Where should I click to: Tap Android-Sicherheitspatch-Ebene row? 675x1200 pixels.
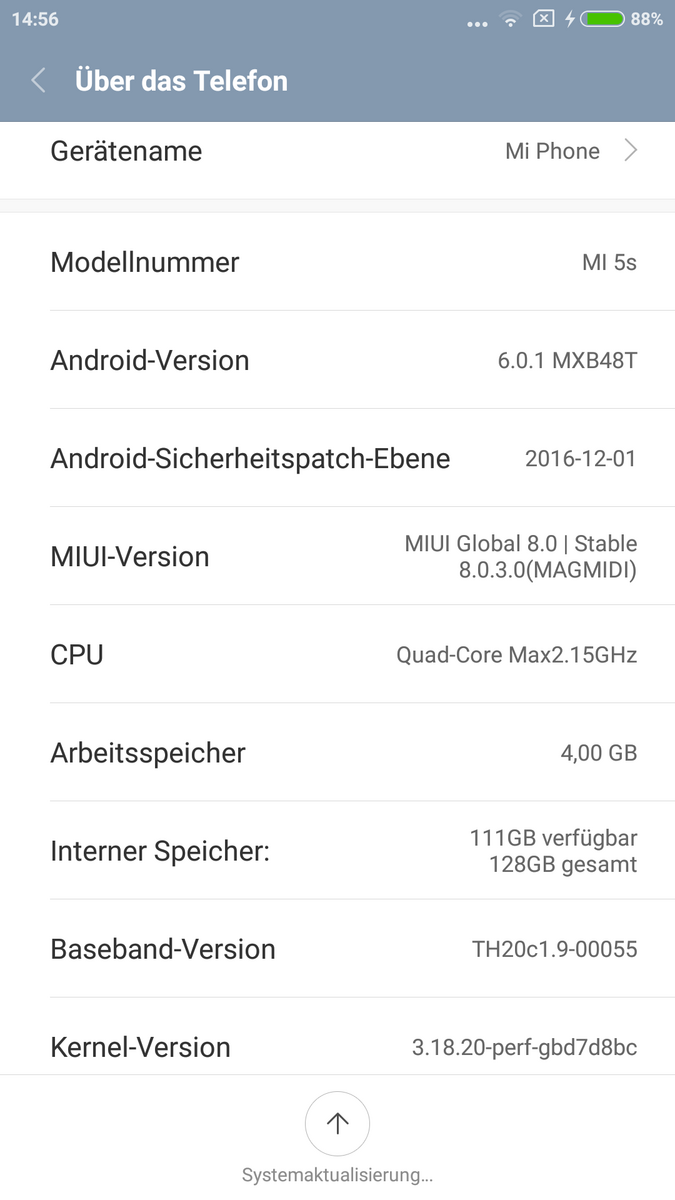click(337, 458)
